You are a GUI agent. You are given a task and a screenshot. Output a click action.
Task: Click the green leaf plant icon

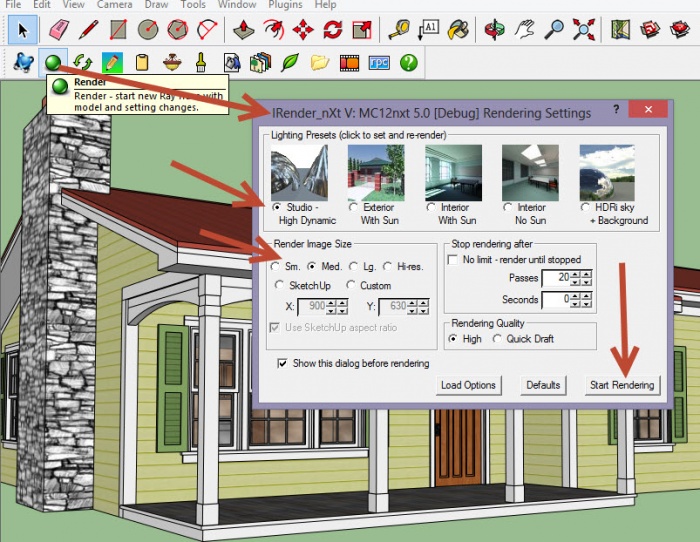[290, 63]
